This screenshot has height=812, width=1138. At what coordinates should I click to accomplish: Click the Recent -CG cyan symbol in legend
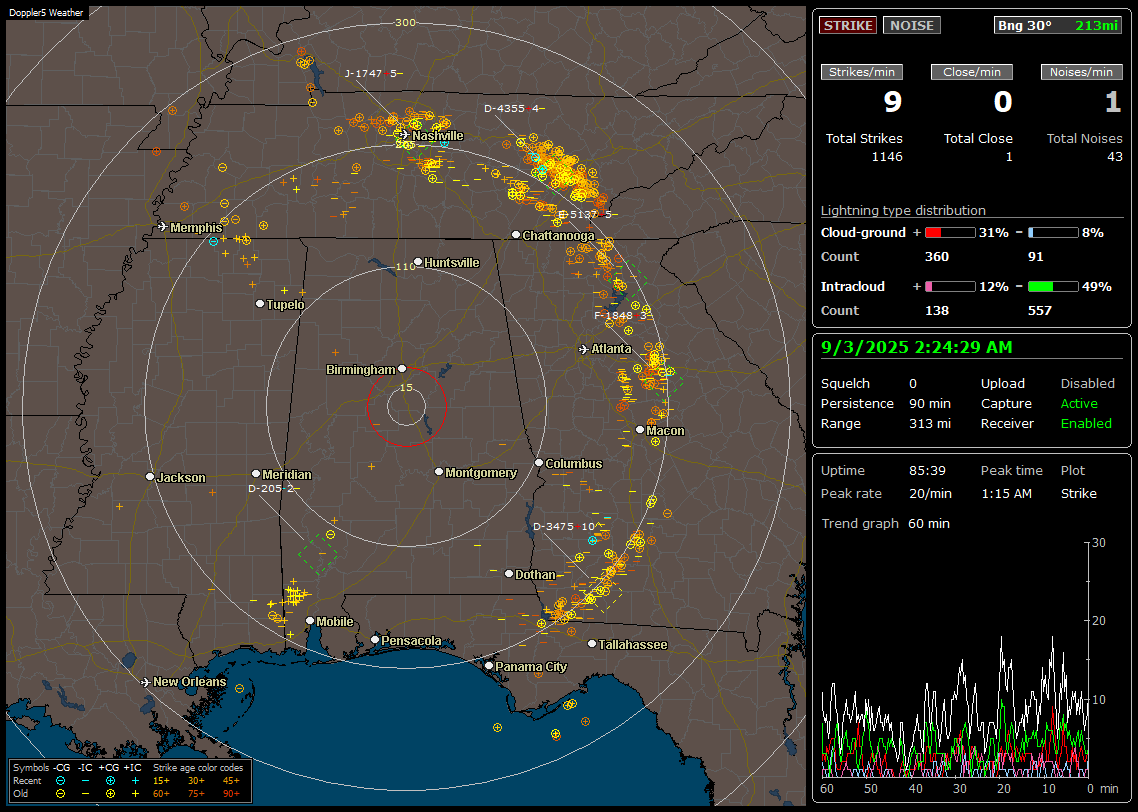point(60,781)
